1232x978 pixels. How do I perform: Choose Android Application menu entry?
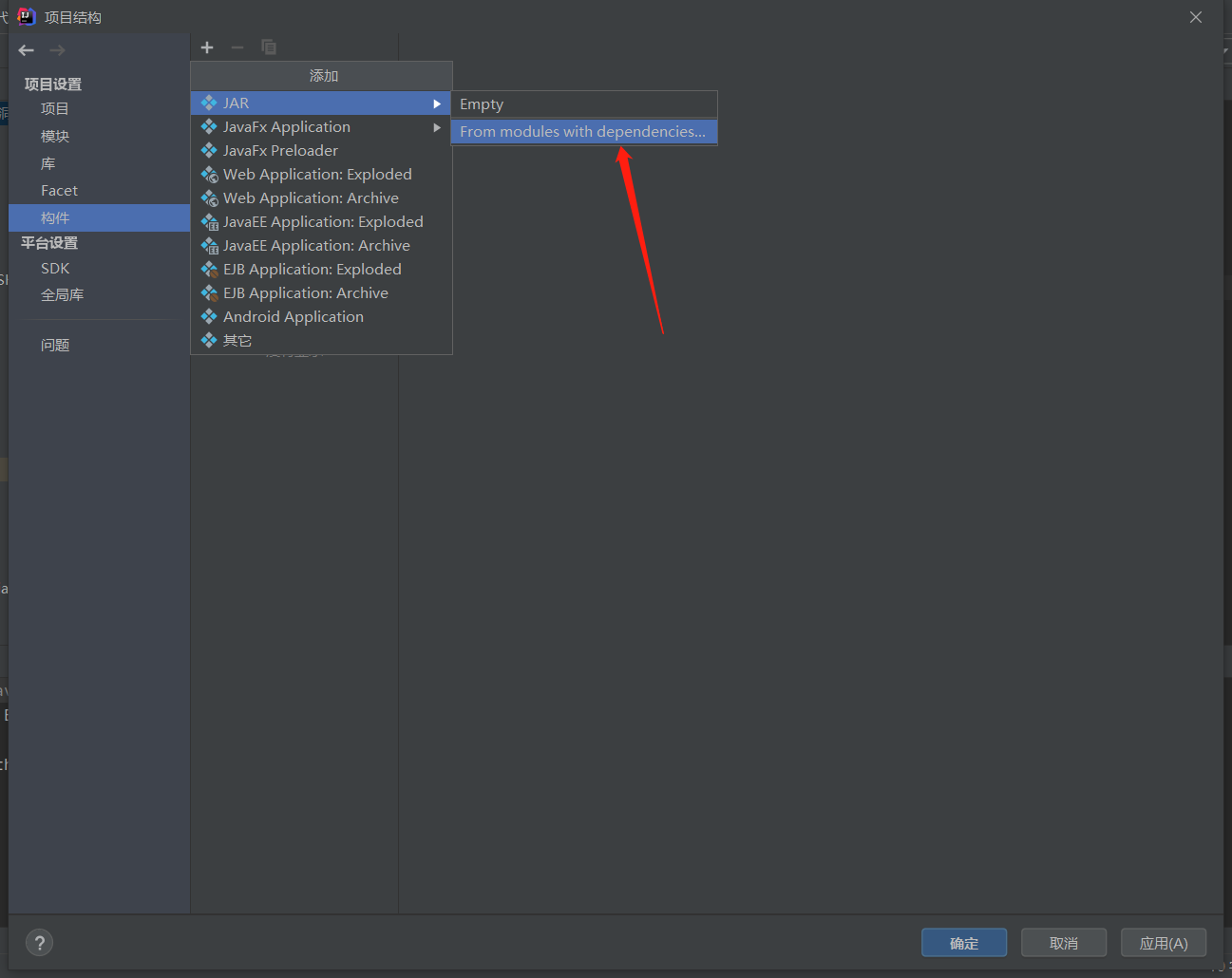point(321,316)
